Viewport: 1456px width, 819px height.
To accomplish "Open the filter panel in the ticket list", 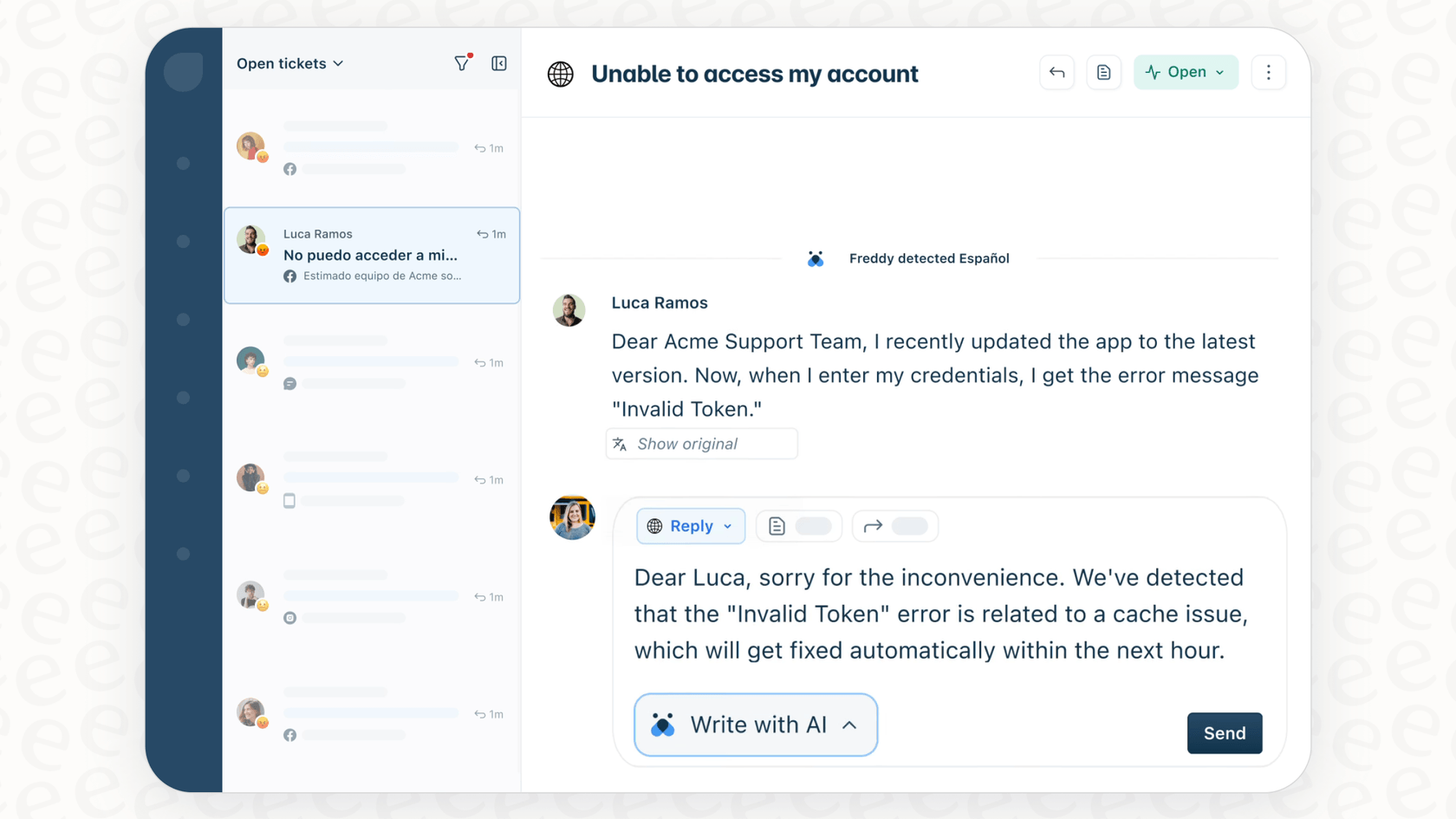I will [x=462, y=62].
